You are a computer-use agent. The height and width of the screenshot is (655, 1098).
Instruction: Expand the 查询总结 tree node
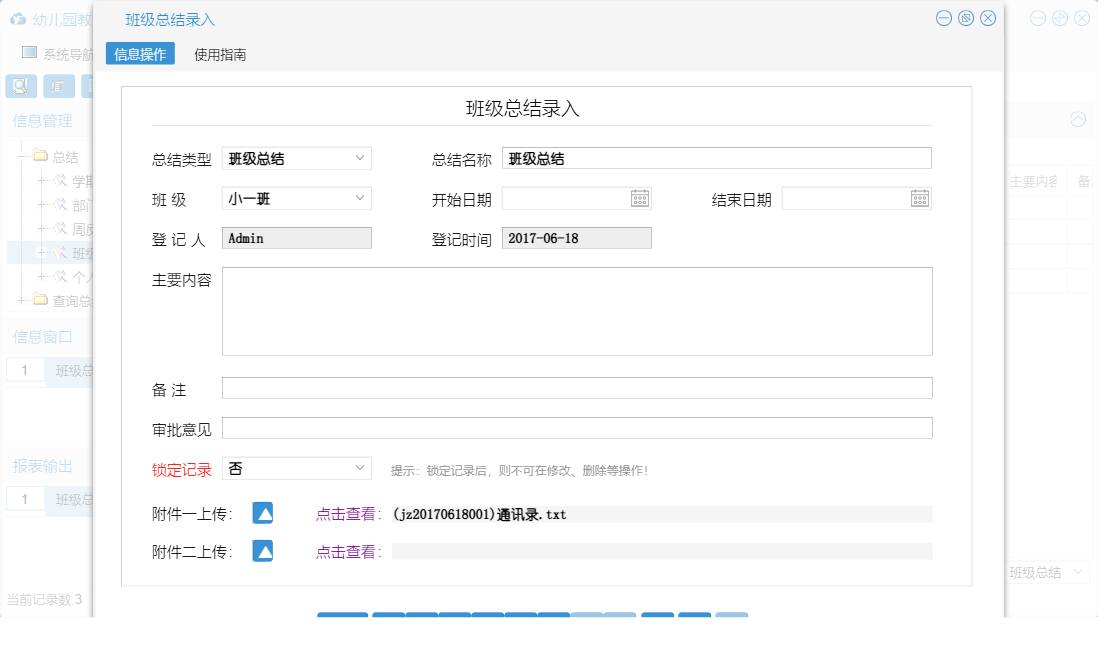point(22,299)
